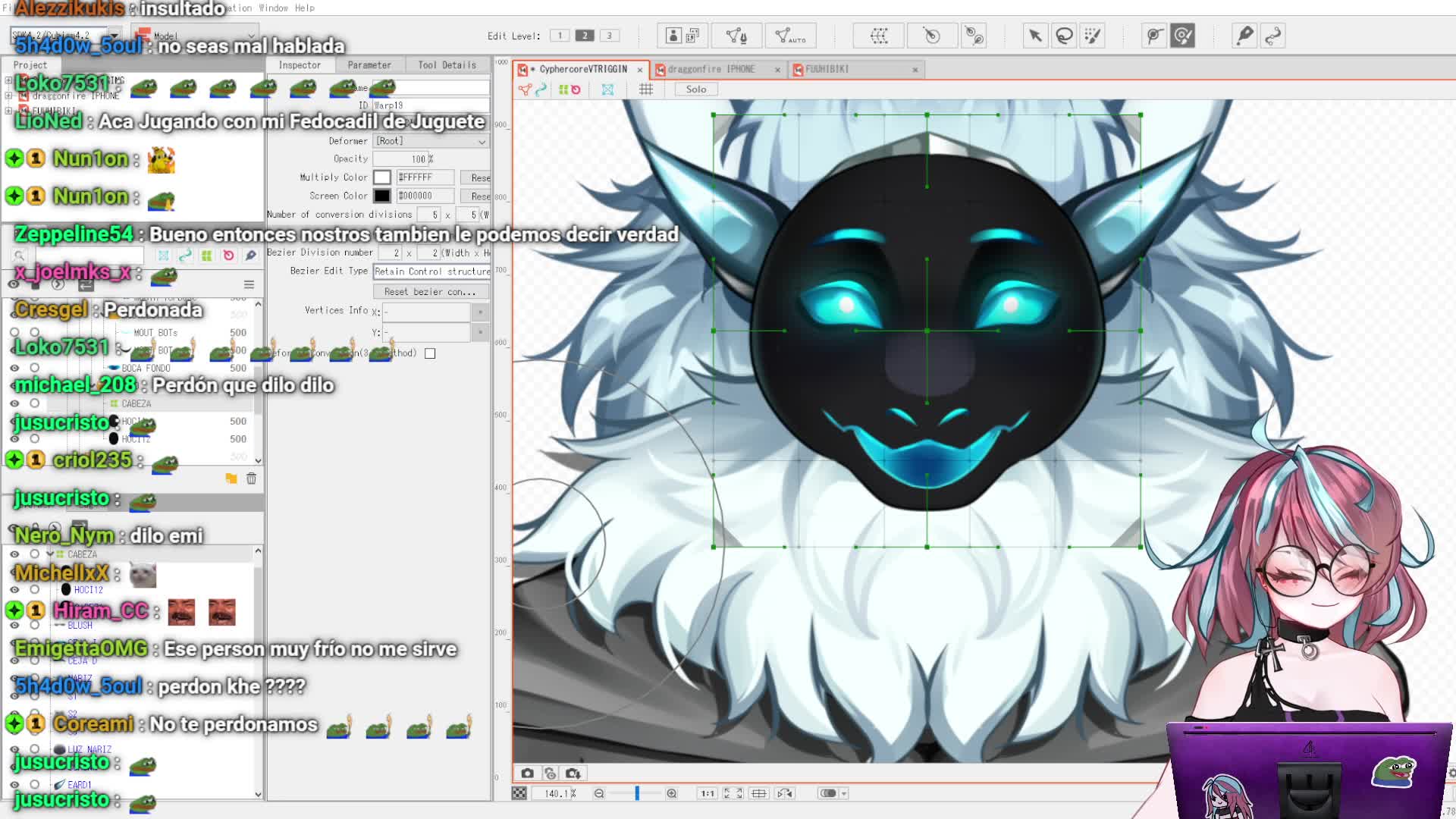
Task: Click the create warp deformer icon
Action: coord(879,36)
